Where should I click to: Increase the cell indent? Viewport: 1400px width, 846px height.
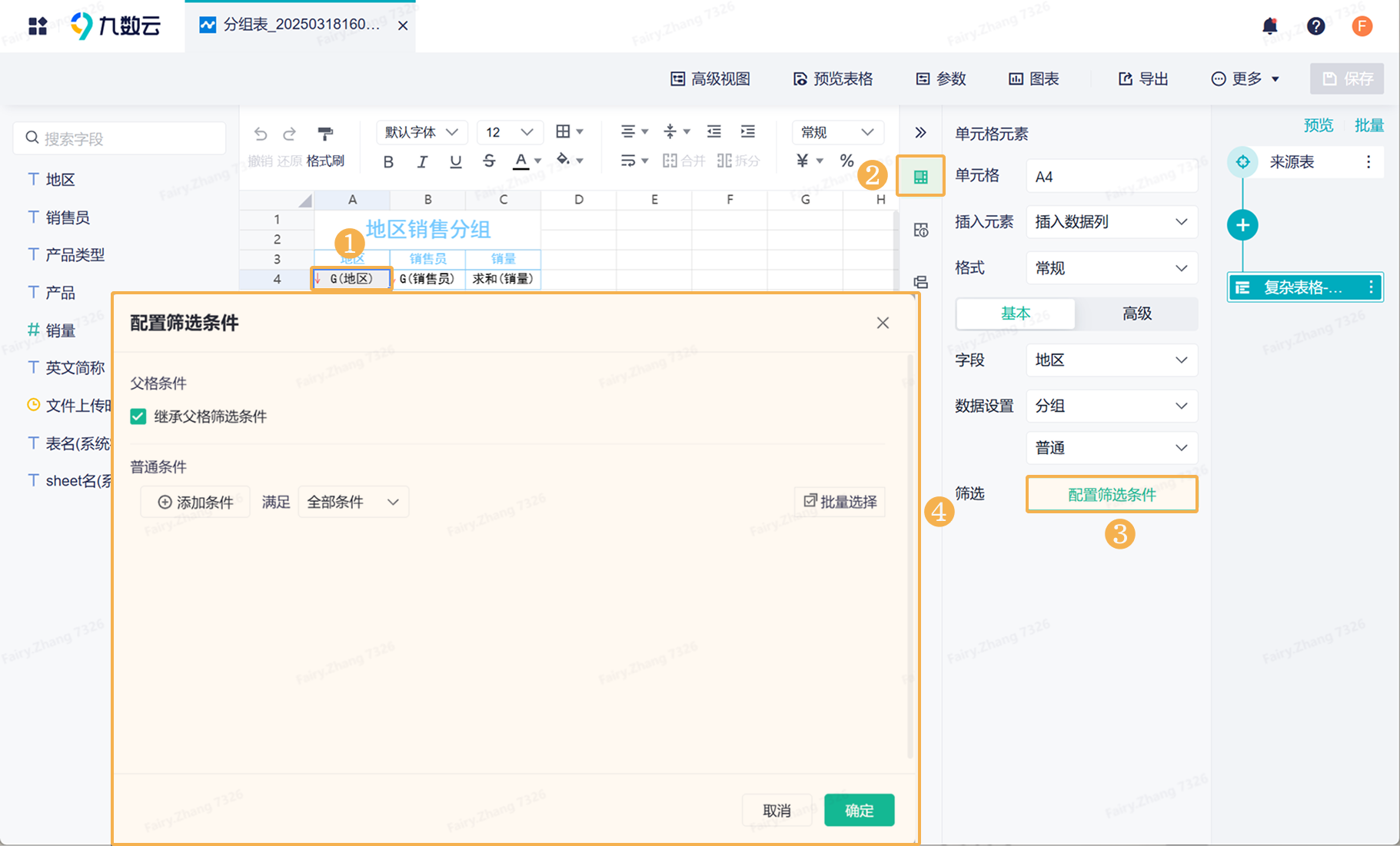coord(748,131)
